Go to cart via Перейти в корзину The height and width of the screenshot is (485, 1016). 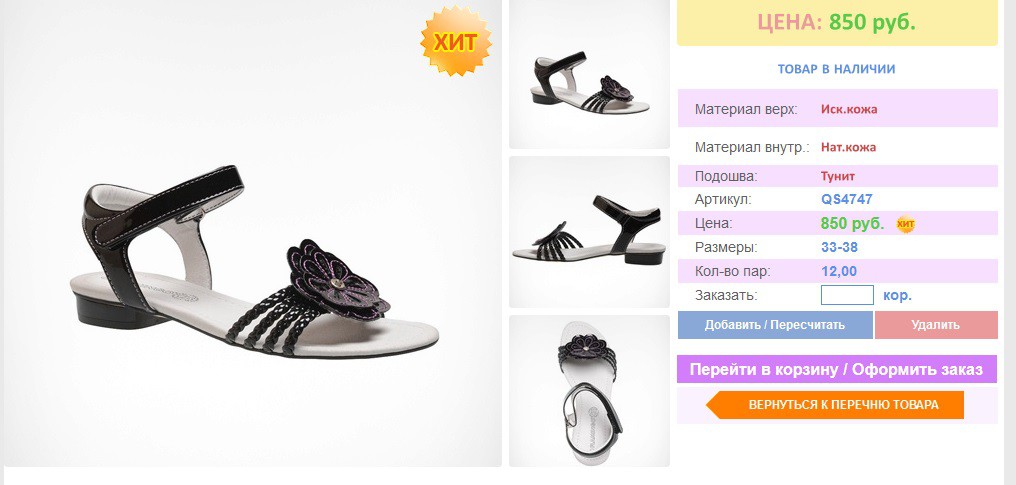pos(837,369)
